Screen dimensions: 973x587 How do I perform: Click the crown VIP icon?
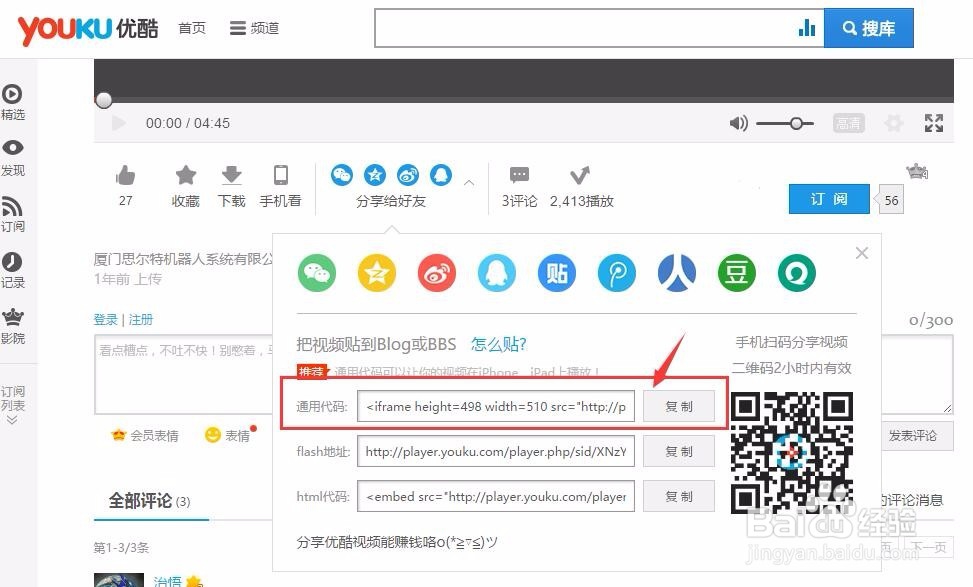917,171
